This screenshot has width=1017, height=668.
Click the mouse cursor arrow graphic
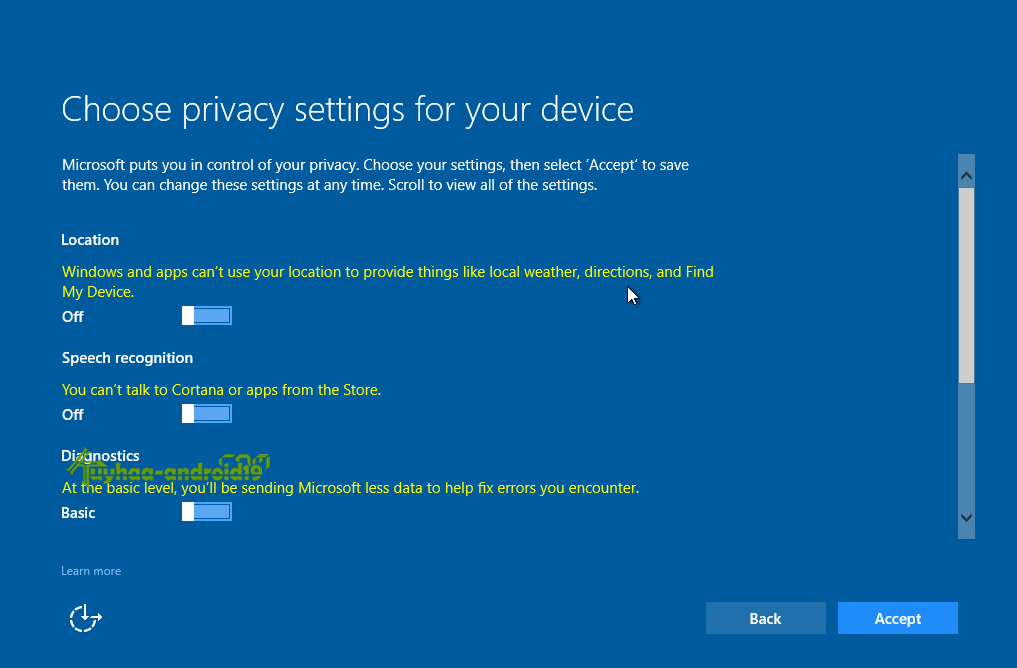pyautogui.click(x=632, y=295)
